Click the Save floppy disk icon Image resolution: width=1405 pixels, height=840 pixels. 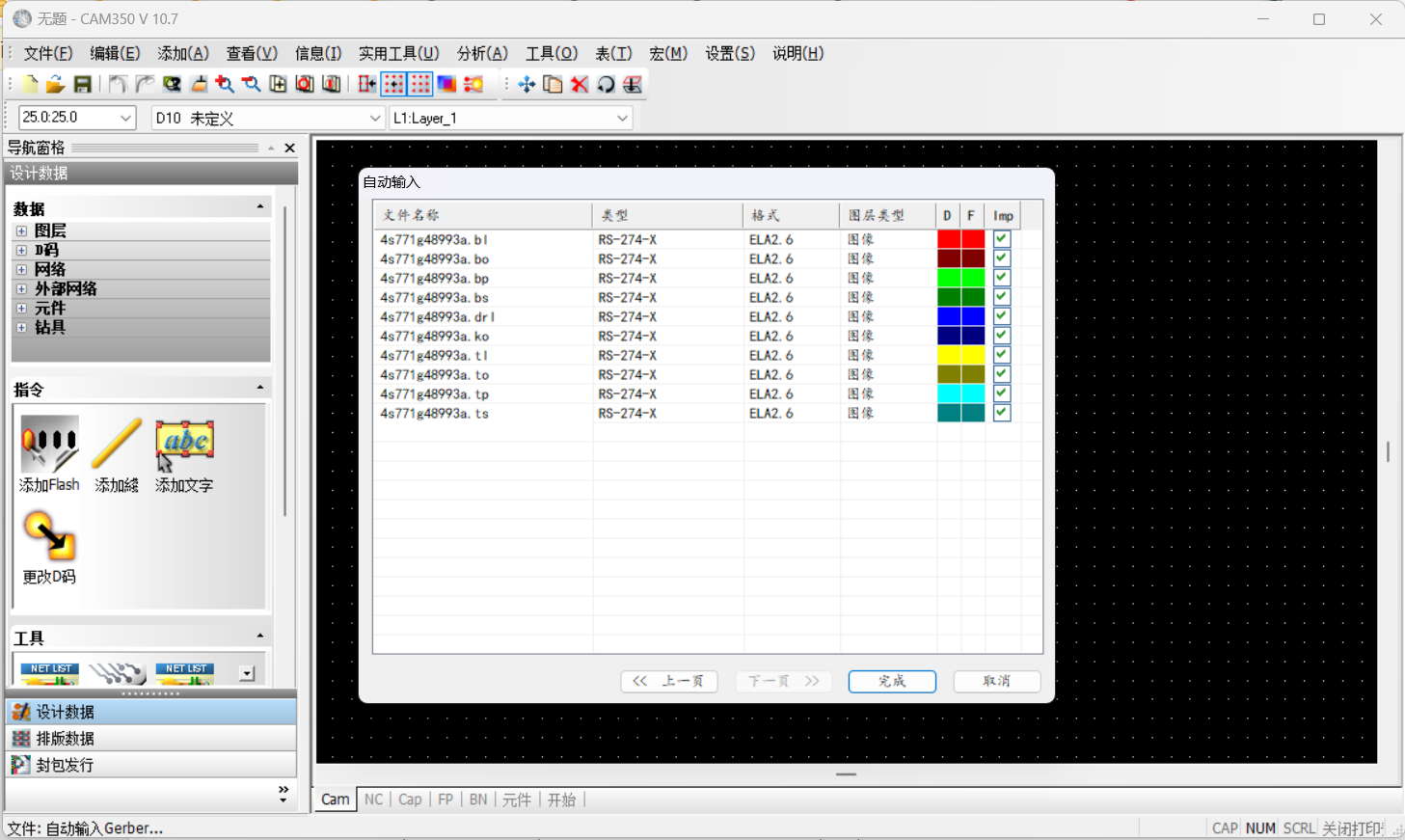click(x=82, y=85)
